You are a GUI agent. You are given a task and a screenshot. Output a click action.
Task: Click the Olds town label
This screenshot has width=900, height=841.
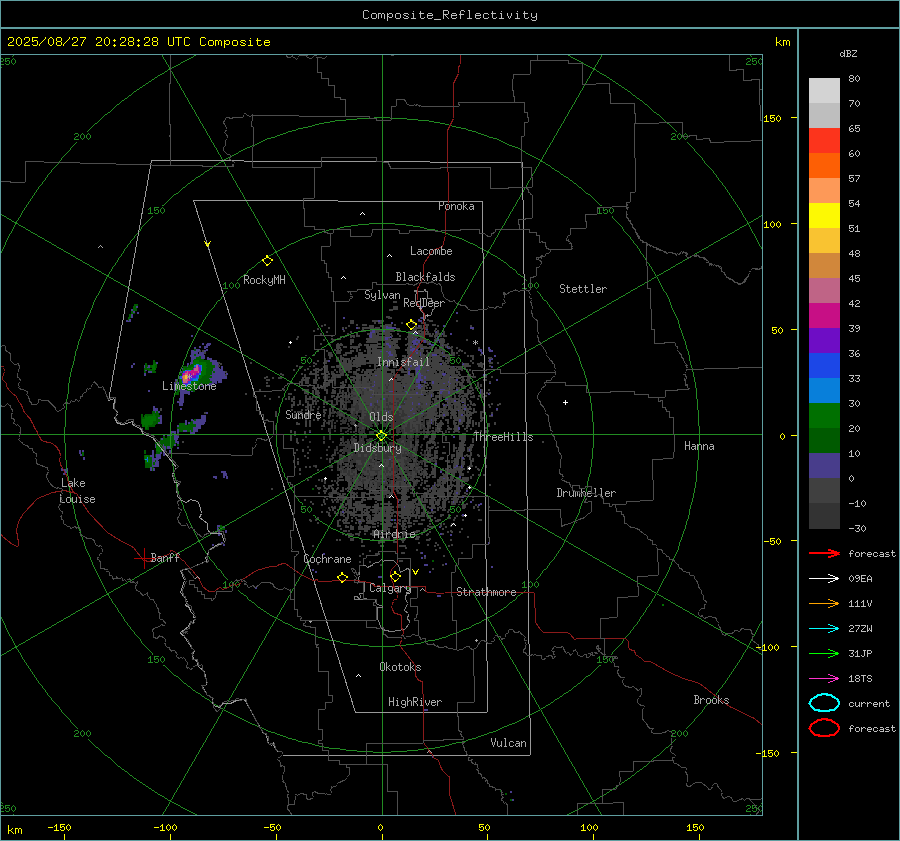click(381, 417)
